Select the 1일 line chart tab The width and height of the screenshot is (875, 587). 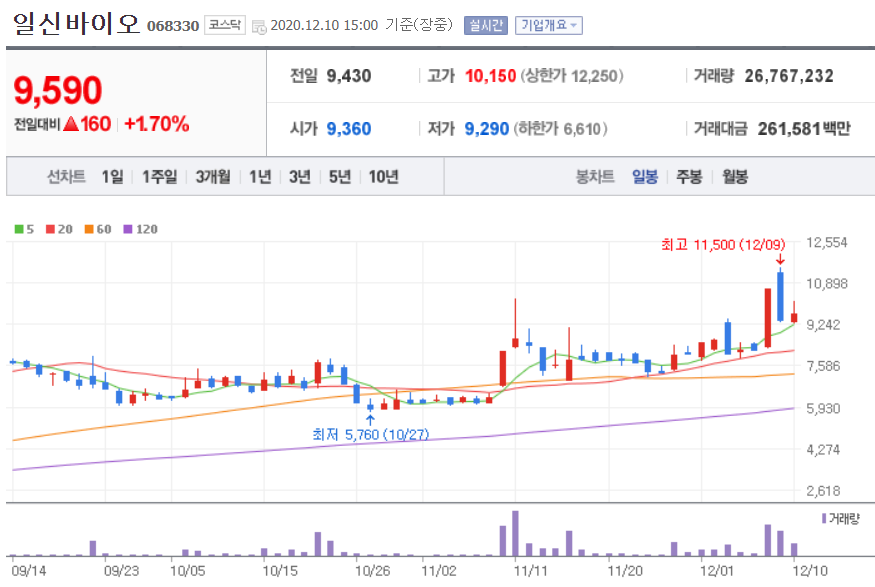[x=112, y=177]
